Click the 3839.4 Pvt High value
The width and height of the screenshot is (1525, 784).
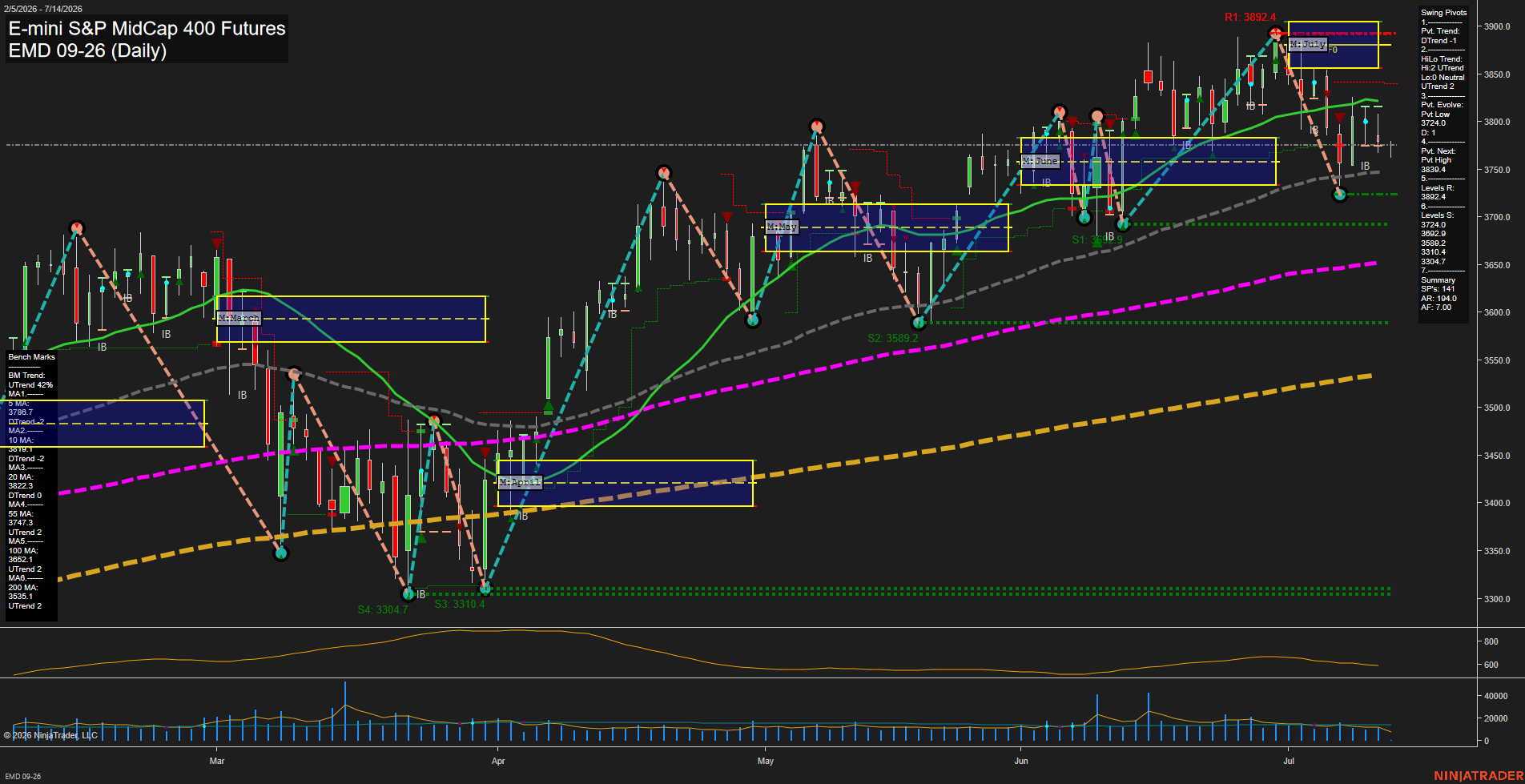[x=1433, y=170]
